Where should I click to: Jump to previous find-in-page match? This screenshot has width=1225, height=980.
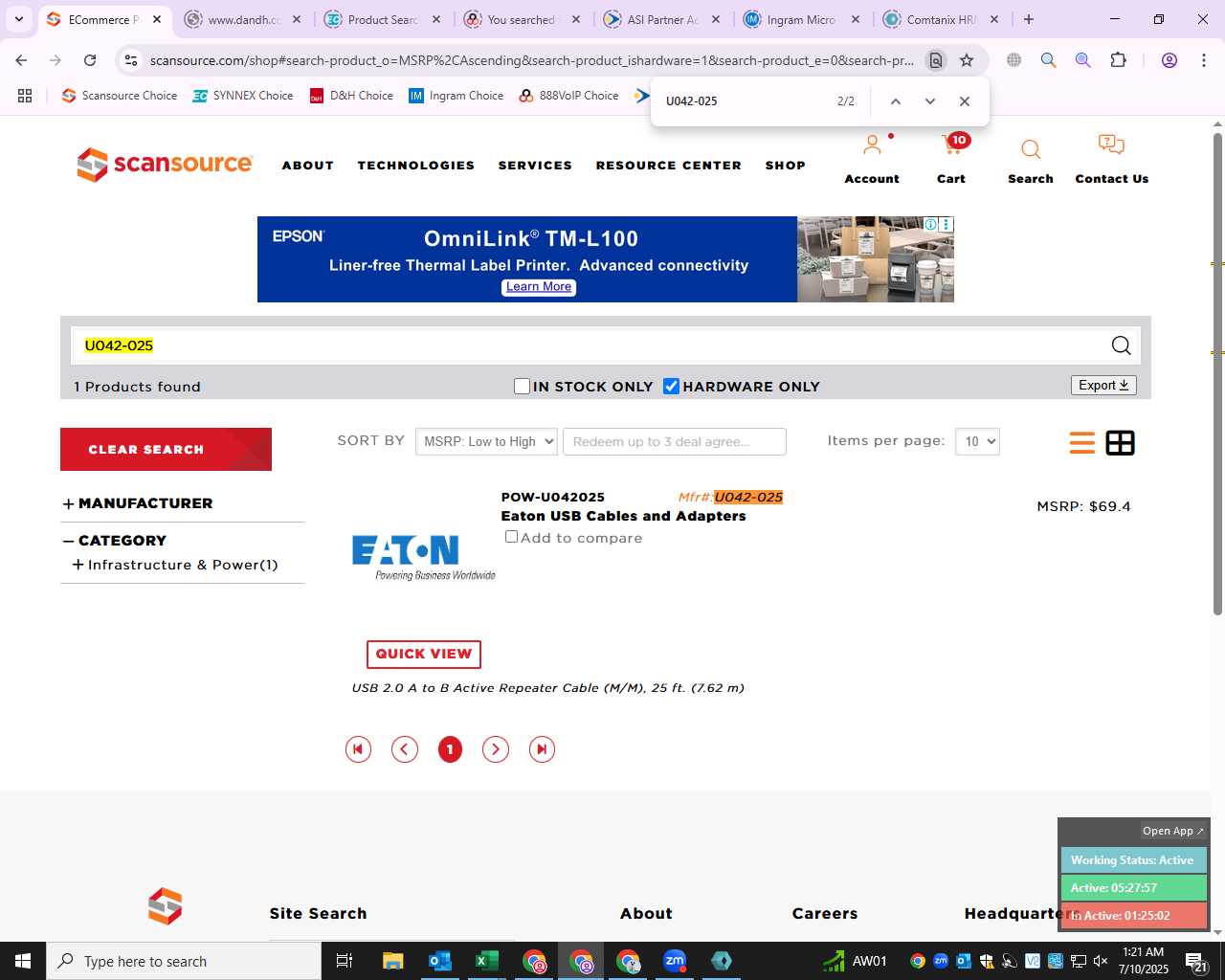[x=896, y=101]
